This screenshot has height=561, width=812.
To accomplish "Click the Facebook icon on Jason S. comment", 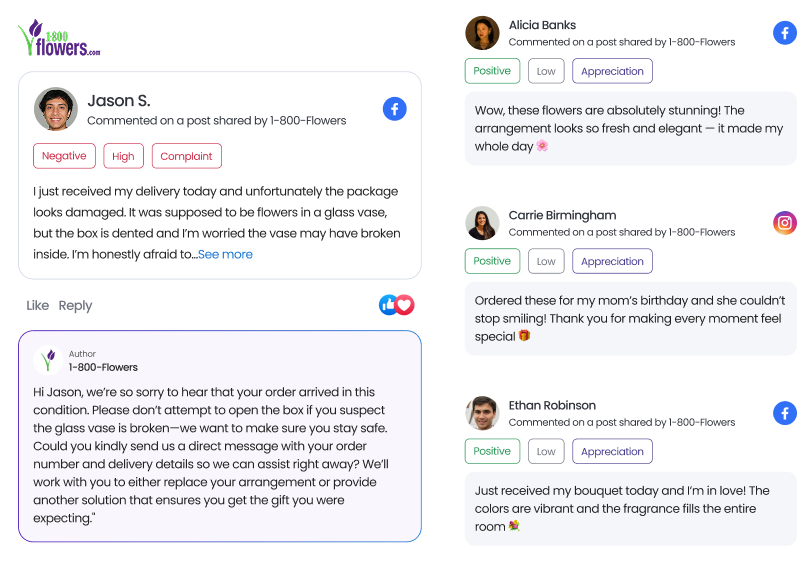I will [x=394, y=109].
